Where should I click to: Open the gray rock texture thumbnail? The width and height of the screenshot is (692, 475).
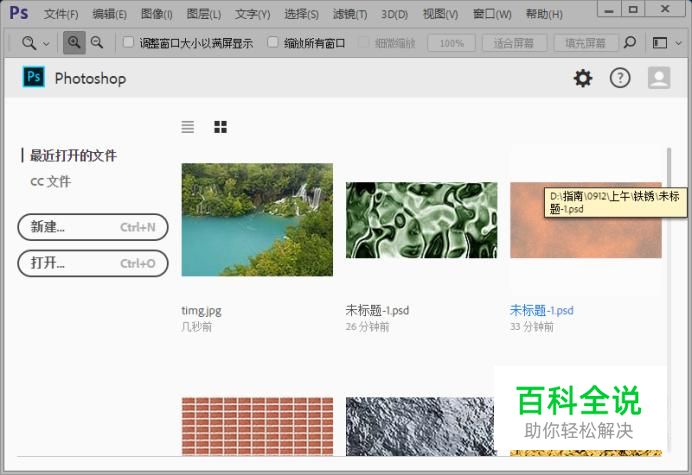[x=420, y=426]
